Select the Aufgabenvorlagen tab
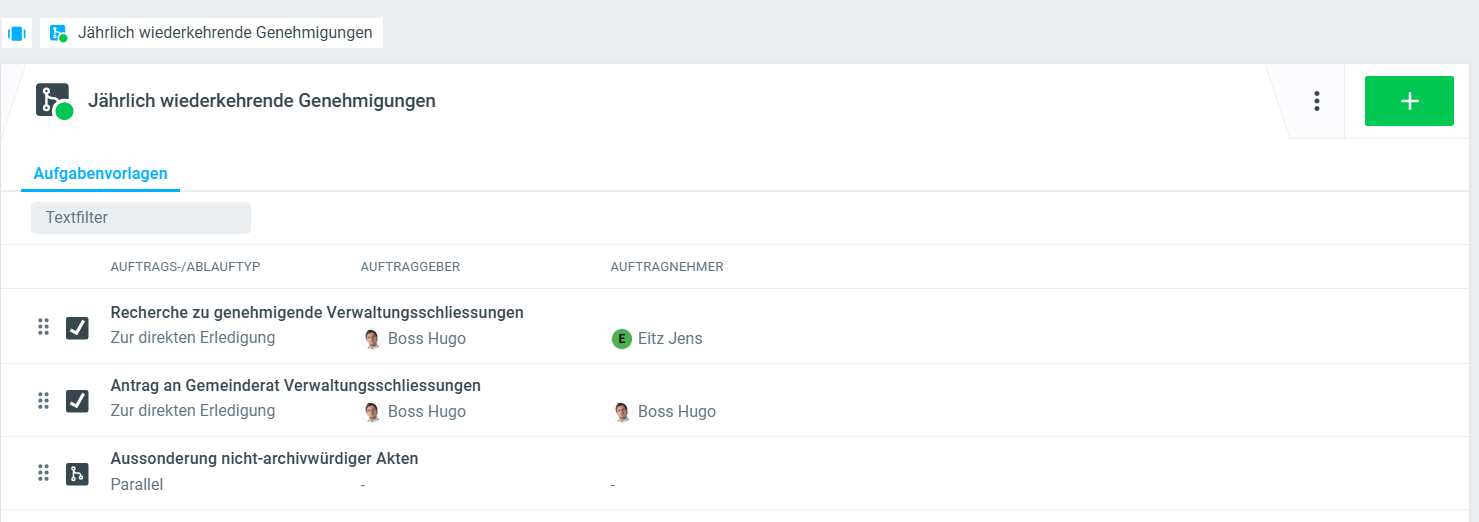The image size is (1479, 522). 100,174
